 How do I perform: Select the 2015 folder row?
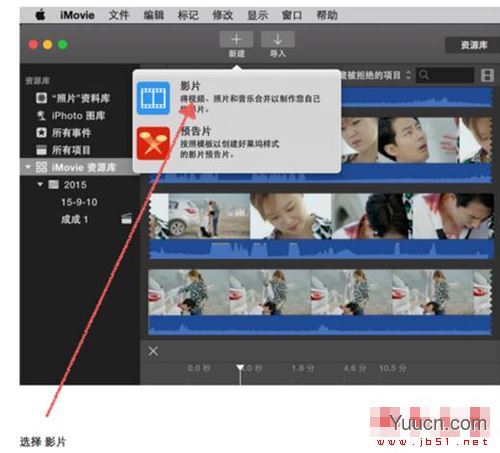[x=80, y=184]
